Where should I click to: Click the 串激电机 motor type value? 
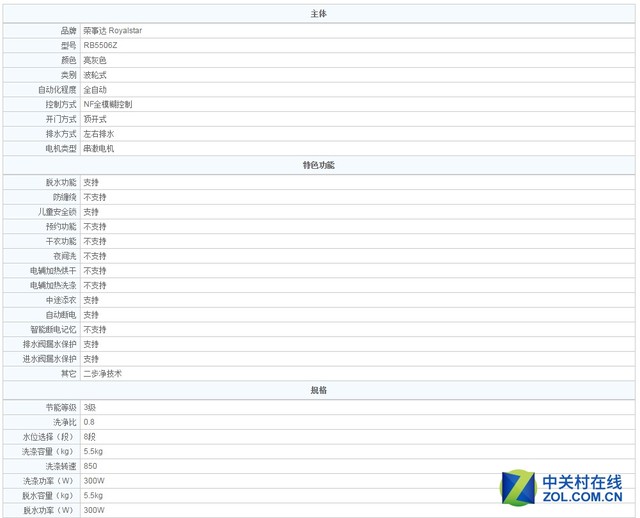(x=98, y=148)
